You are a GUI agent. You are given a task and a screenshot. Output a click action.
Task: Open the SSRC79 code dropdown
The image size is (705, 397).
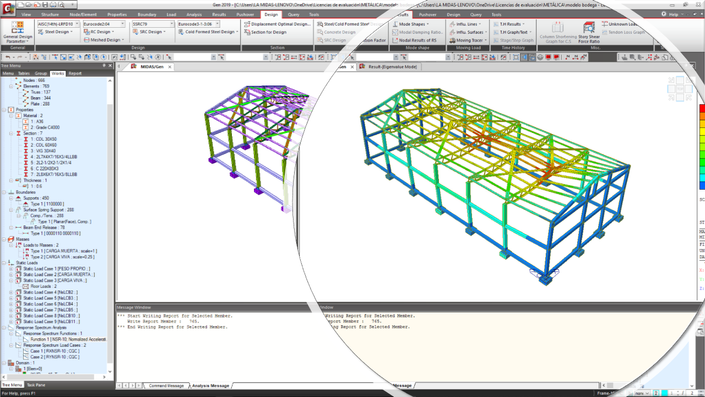[x=153, y=24]
